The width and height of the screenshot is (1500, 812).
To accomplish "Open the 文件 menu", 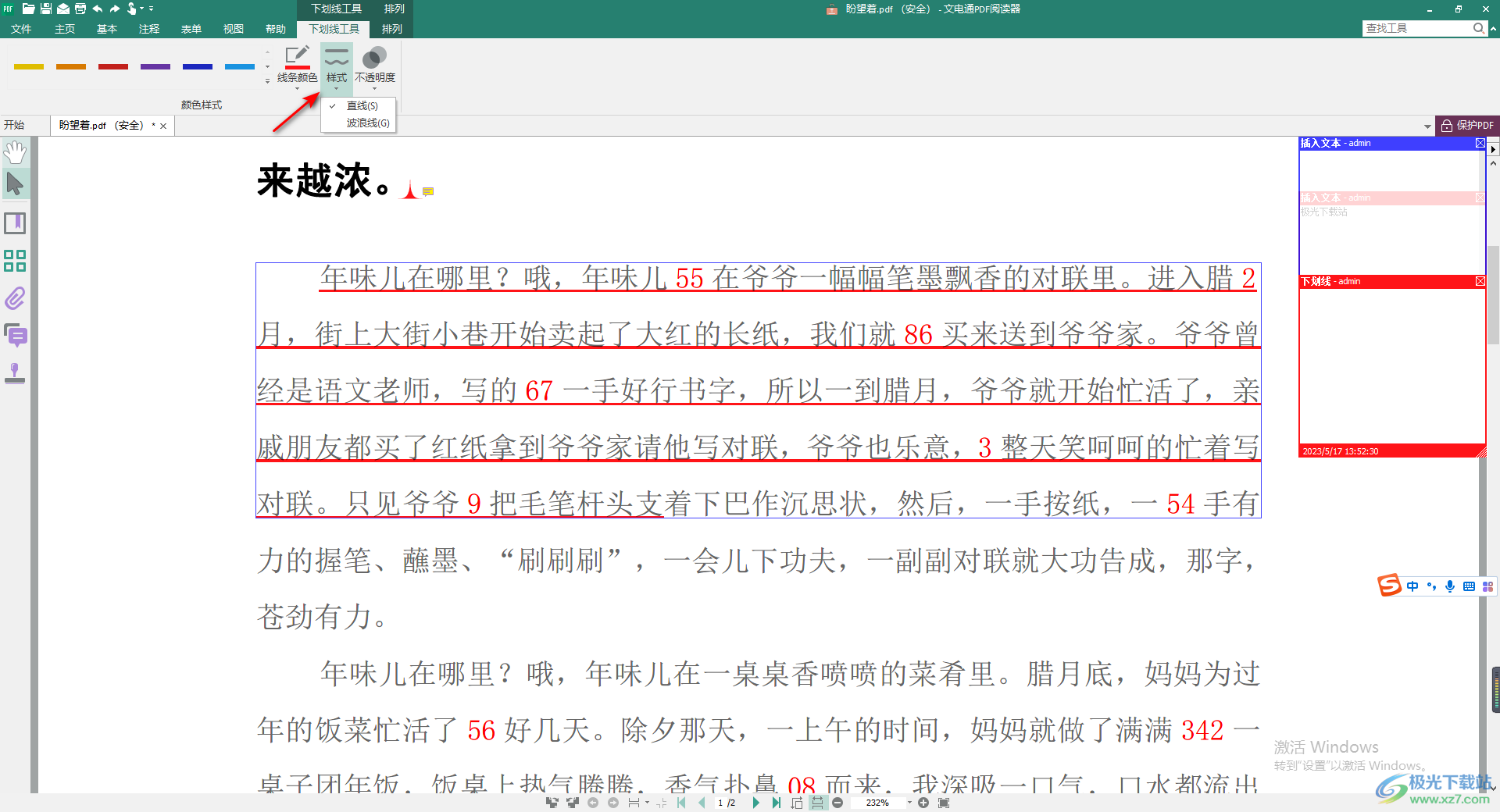I will pos(21,29).
